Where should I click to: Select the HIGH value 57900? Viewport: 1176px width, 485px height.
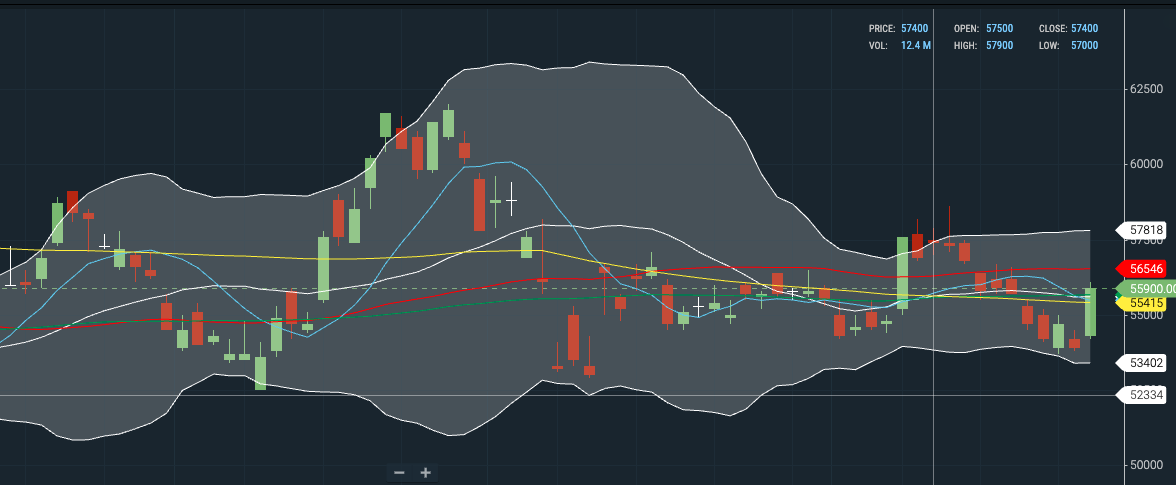(x=999, y=46)
